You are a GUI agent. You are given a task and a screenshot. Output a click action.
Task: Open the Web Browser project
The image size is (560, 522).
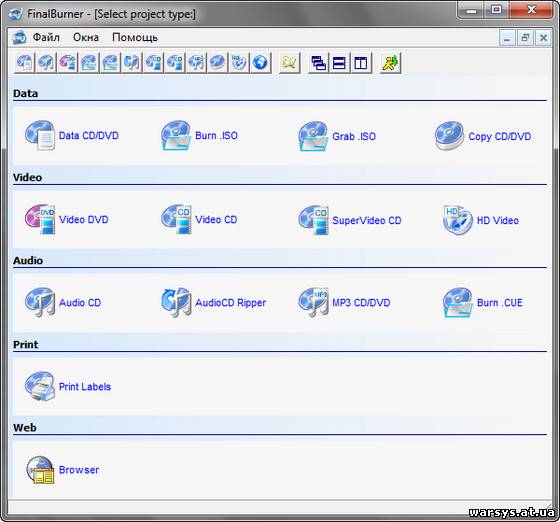[x=62, y=470]
